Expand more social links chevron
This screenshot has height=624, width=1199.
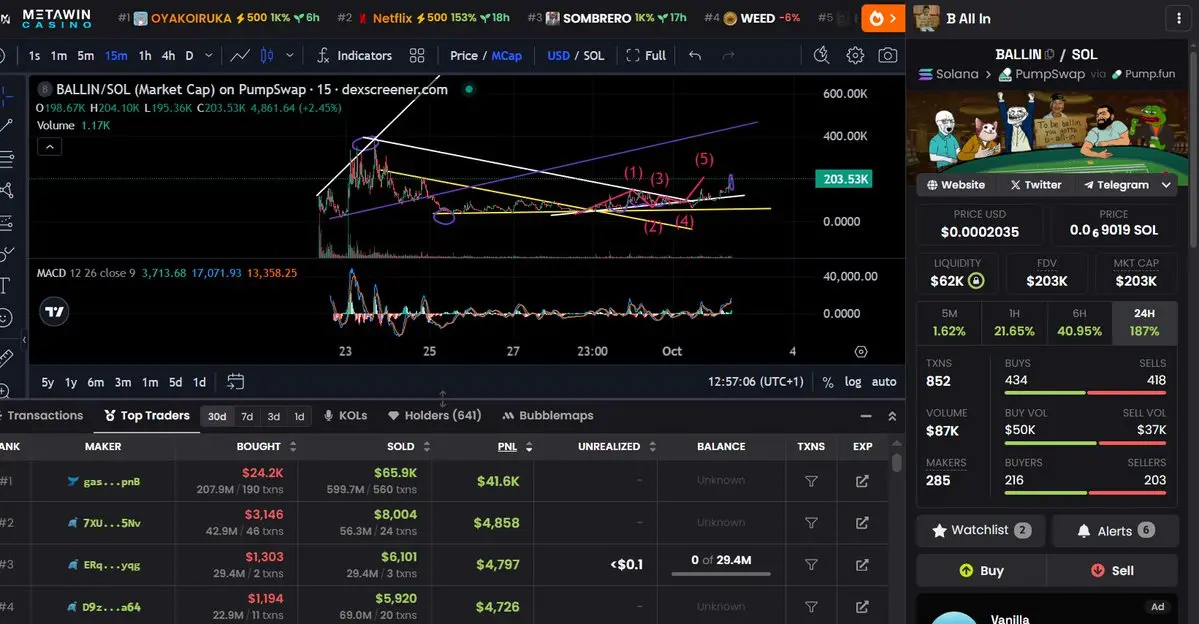pyautogui.click(x=1166, y=185)
